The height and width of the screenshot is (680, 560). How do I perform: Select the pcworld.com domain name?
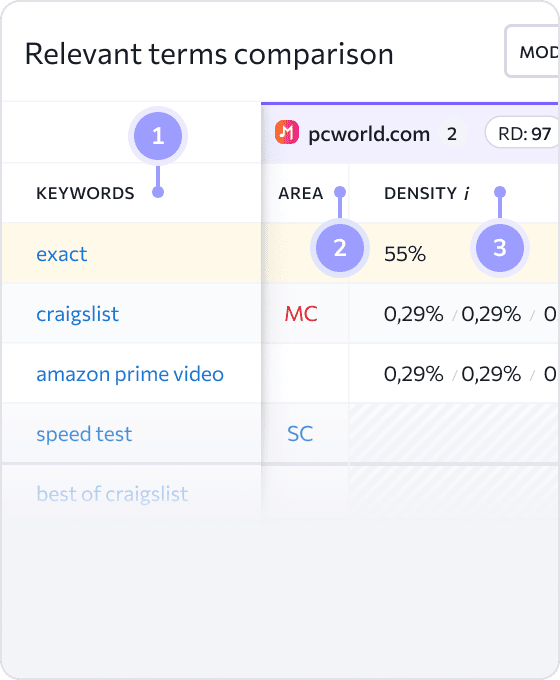[x=369, y=134]
